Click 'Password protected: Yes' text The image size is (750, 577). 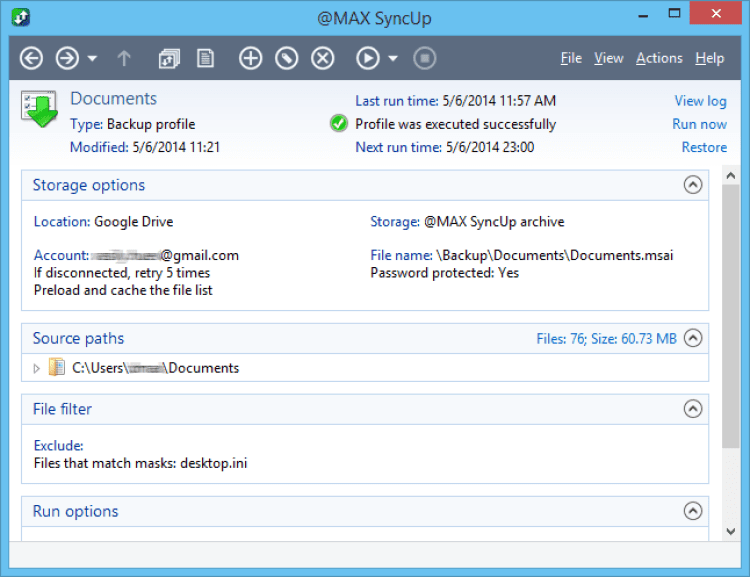coord(444,273)
